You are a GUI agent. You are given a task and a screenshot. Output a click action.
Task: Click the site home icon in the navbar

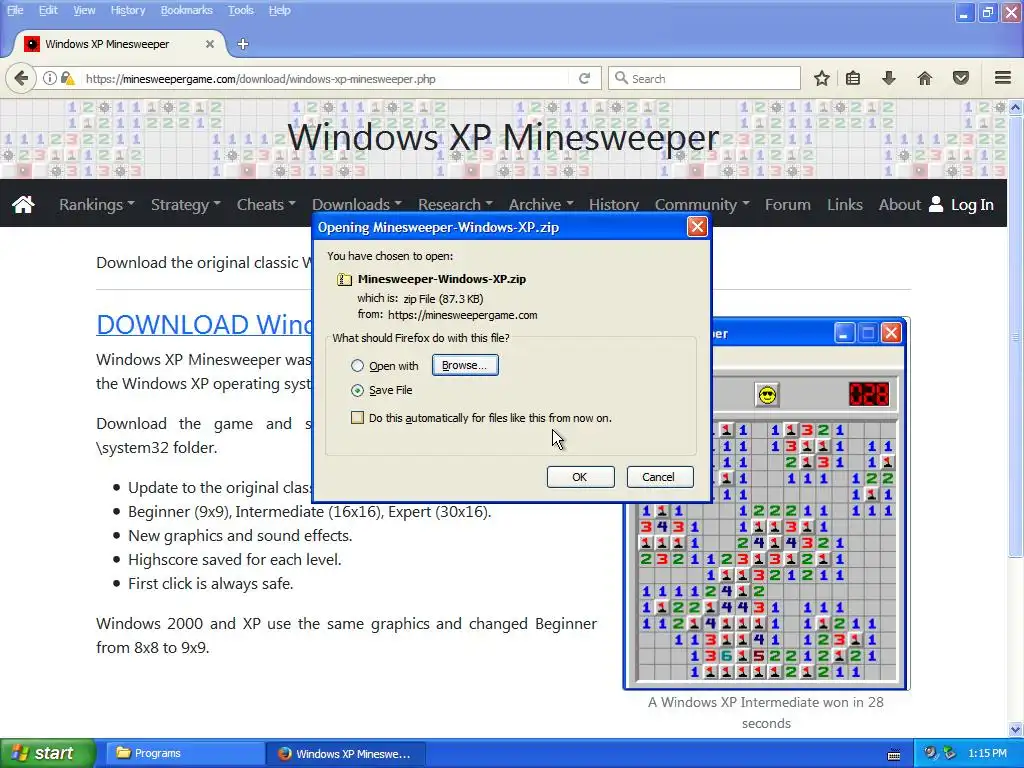click(x=24, y=204)
